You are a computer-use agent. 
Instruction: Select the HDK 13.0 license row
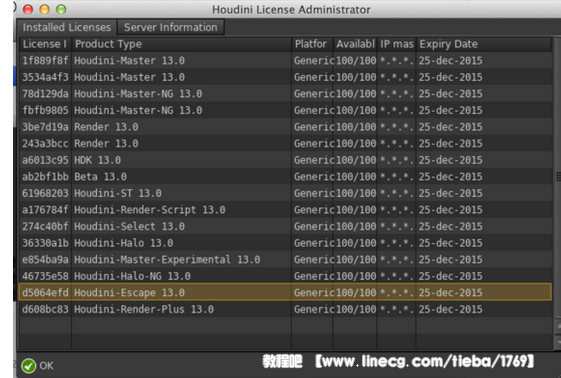286,160
